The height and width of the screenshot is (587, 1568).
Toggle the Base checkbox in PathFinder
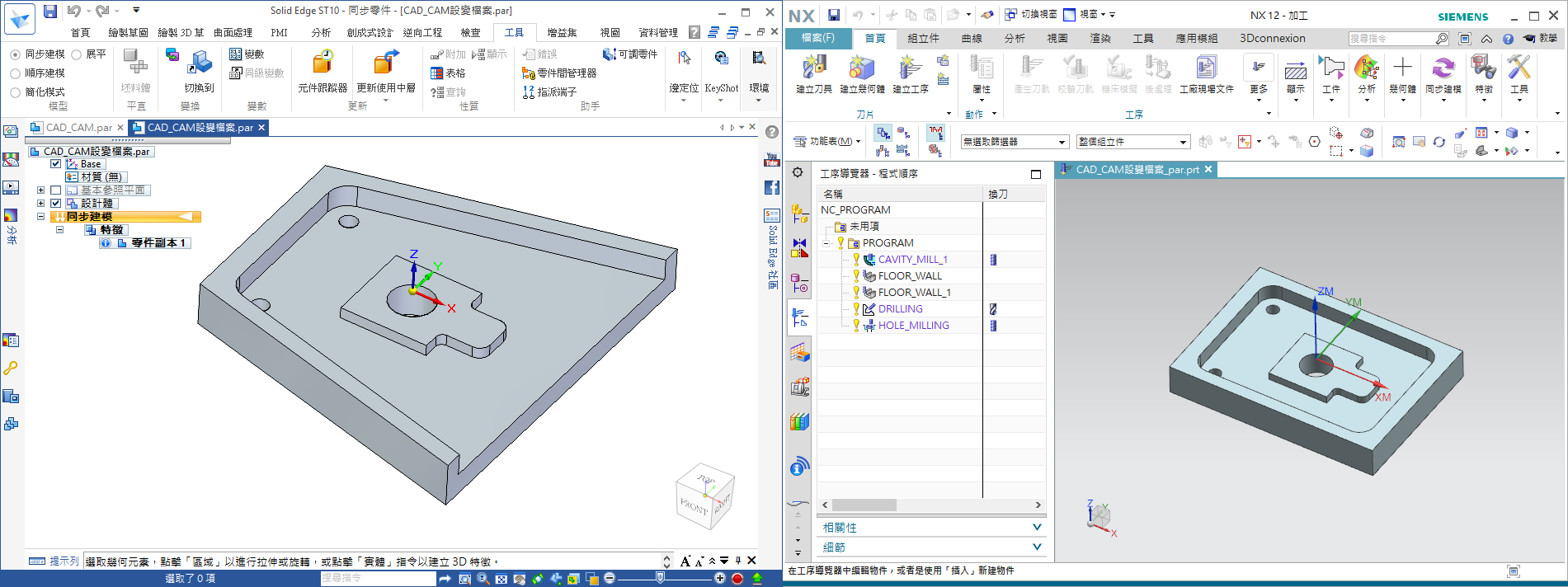pyautogui.click(x=56, y=164)
